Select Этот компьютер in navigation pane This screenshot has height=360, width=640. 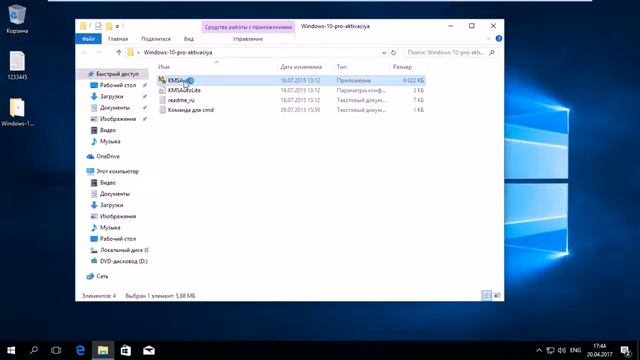(117, 171)
